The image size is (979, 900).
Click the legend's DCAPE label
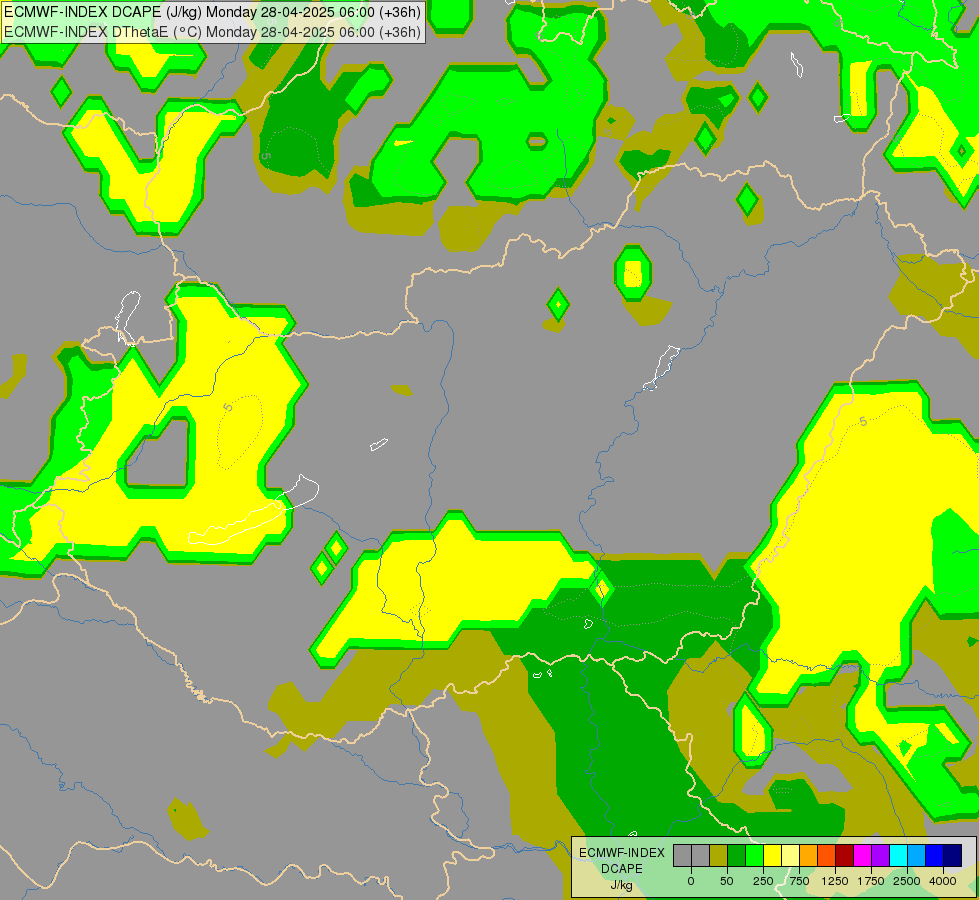coord(622,869)
